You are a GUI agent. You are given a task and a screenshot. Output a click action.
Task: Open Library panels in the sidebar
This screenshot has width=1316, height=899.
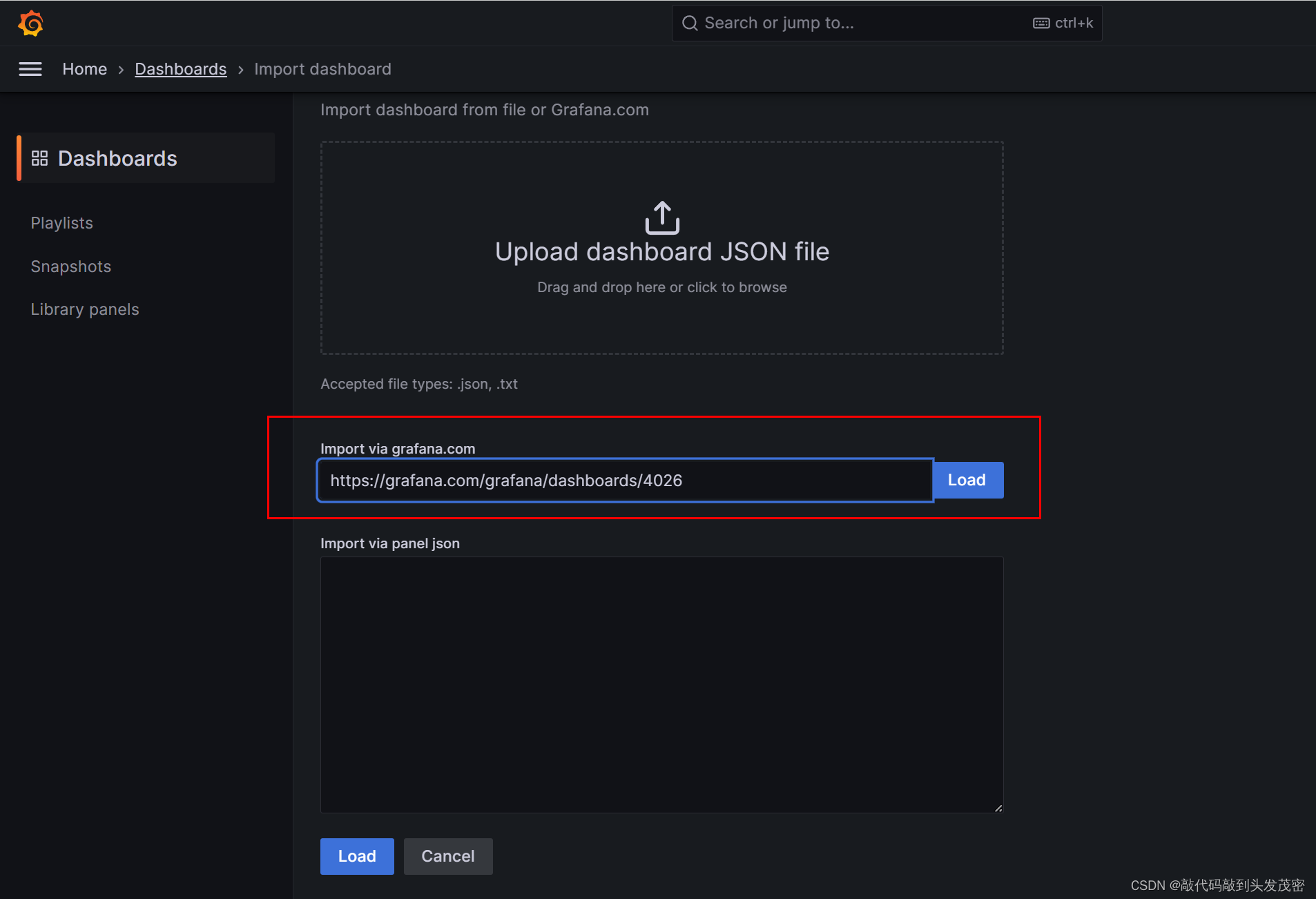click(x=85, y=309)
